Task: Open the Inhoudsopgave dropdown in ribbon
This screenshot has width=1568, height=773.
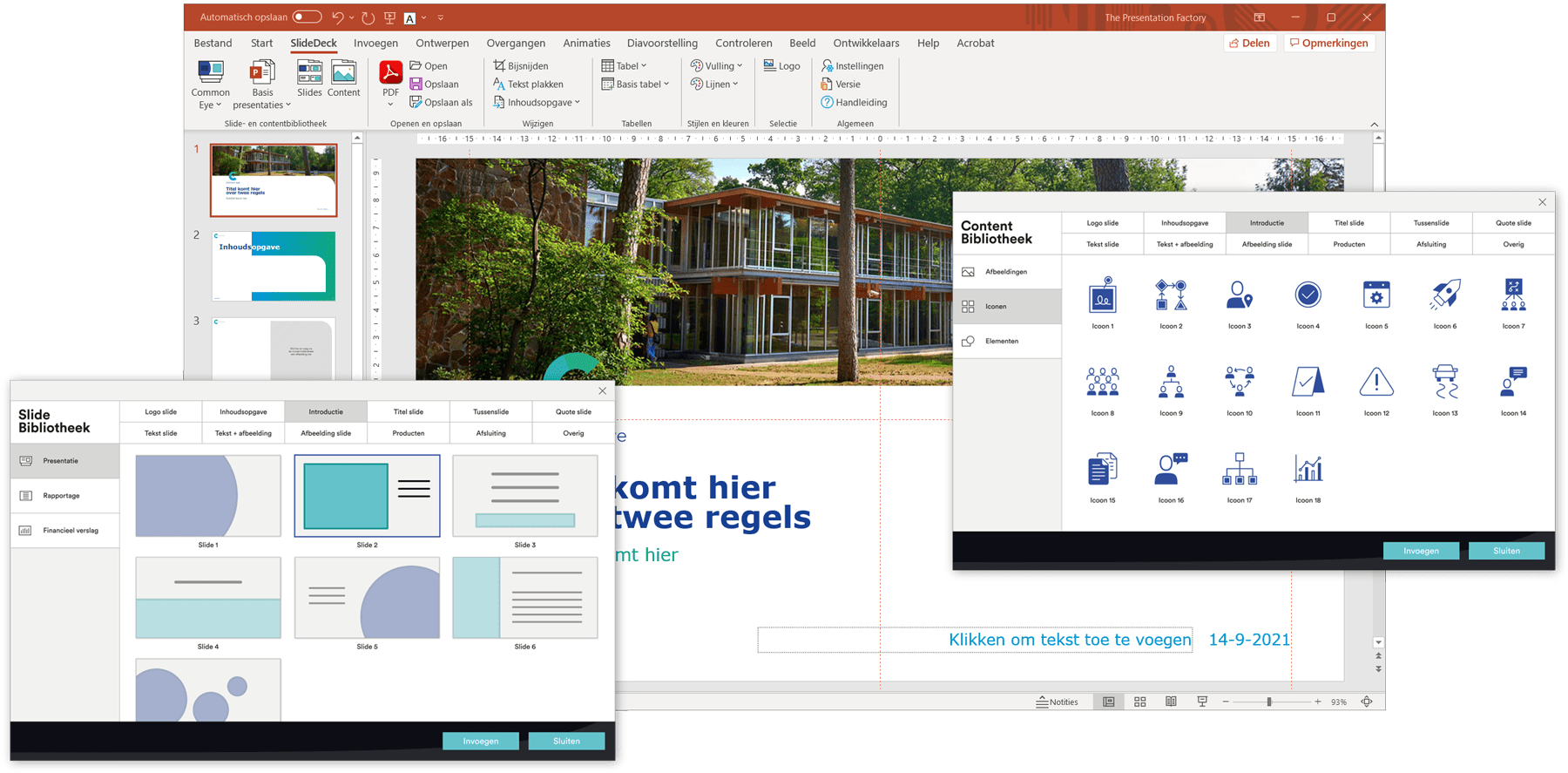Action: [x=537, y=102]
